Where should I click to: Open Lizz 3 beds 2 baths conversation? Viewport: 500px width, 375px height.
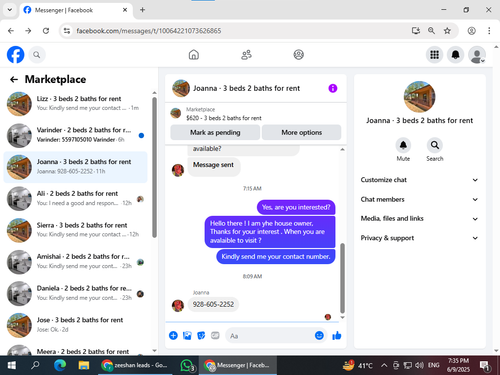pos(76,104)
